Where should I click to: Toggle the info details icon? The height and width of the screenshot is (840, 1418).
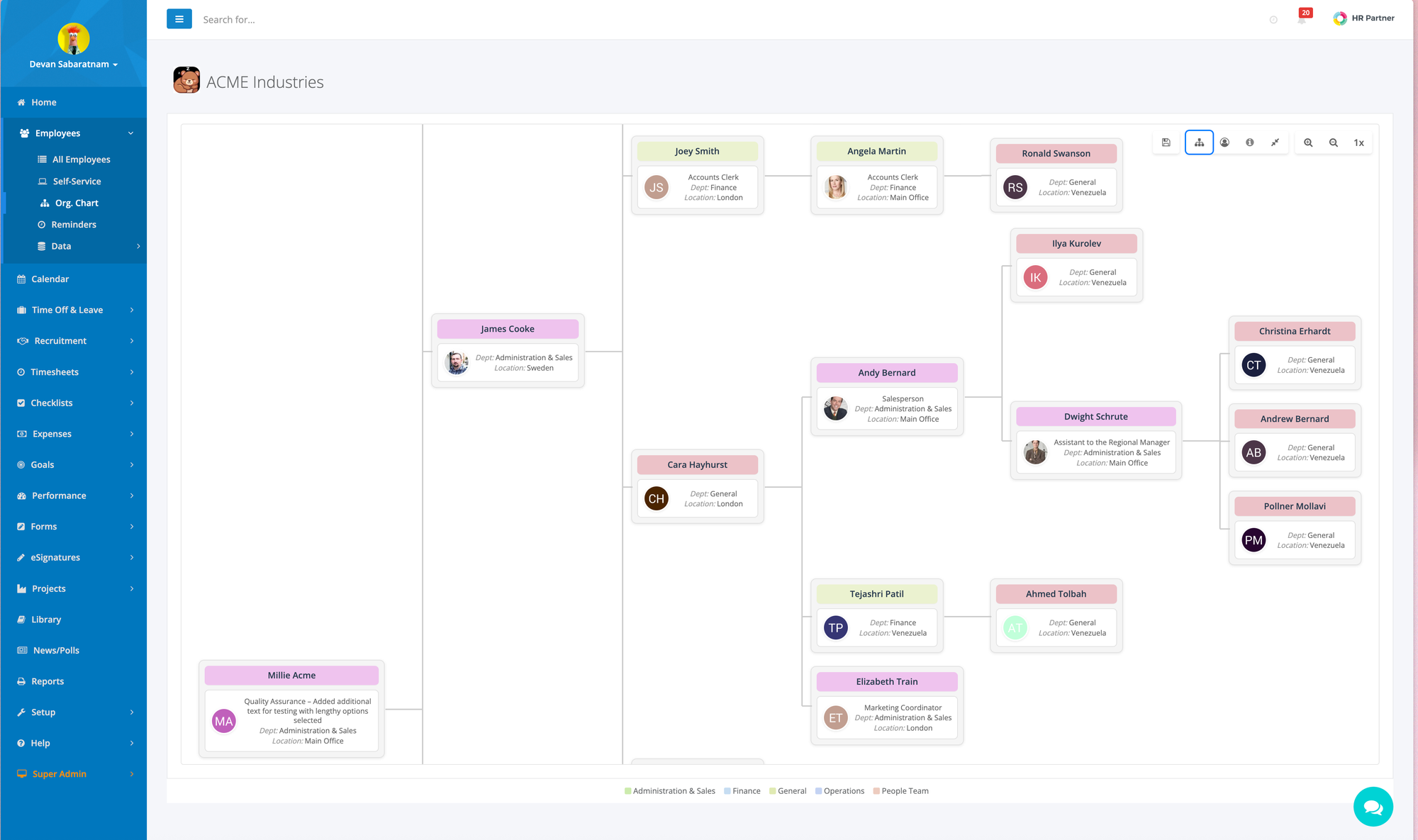1250,142
